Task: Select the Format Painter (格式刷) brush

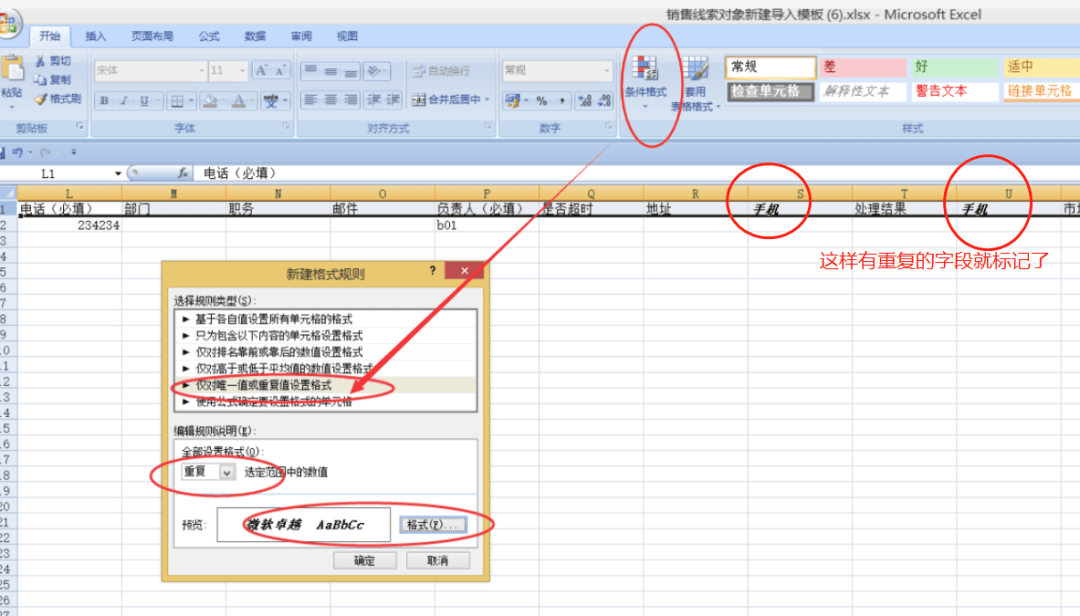Action: (x=41, y=99)
